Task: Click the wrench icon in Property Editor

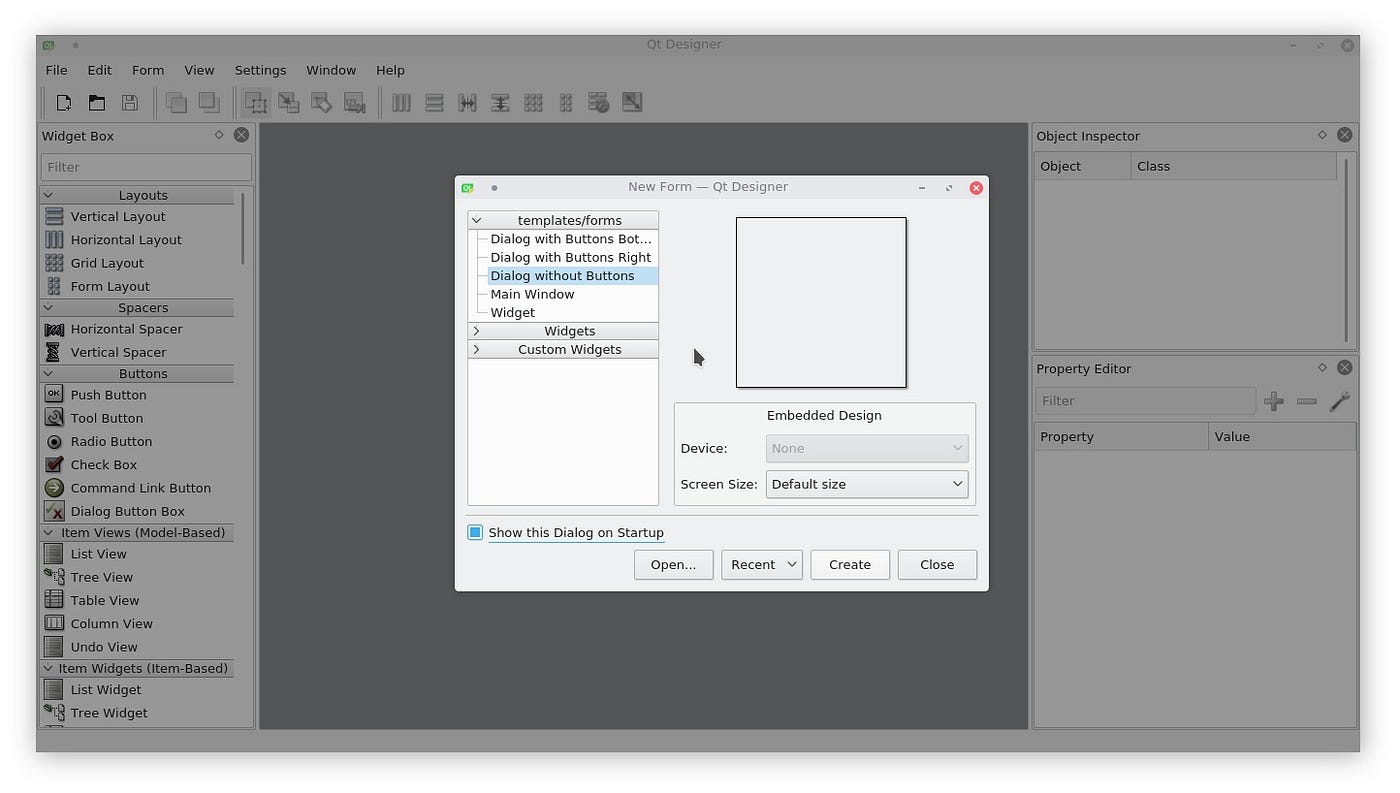Action: (x=1339, y=402)
